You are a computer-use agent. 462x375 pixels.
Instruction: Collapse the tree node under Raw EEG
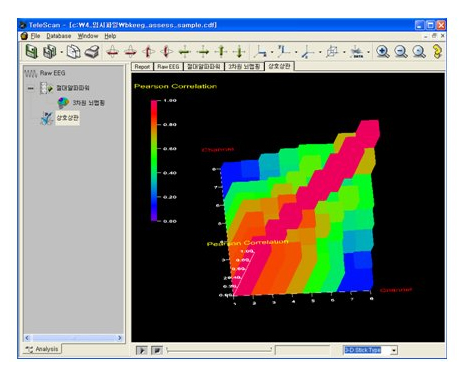[31, 88]
